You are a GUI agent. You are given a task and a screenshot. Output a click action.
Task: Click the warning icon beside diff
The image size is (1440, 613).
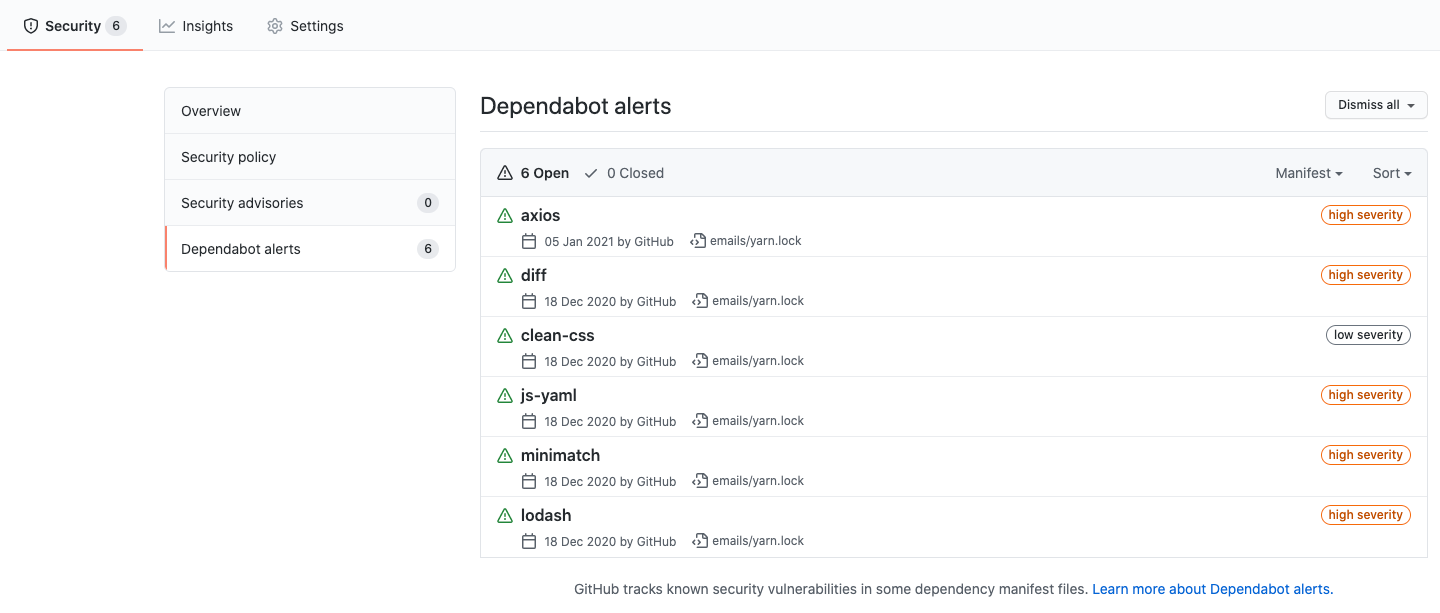click(505, 275)
